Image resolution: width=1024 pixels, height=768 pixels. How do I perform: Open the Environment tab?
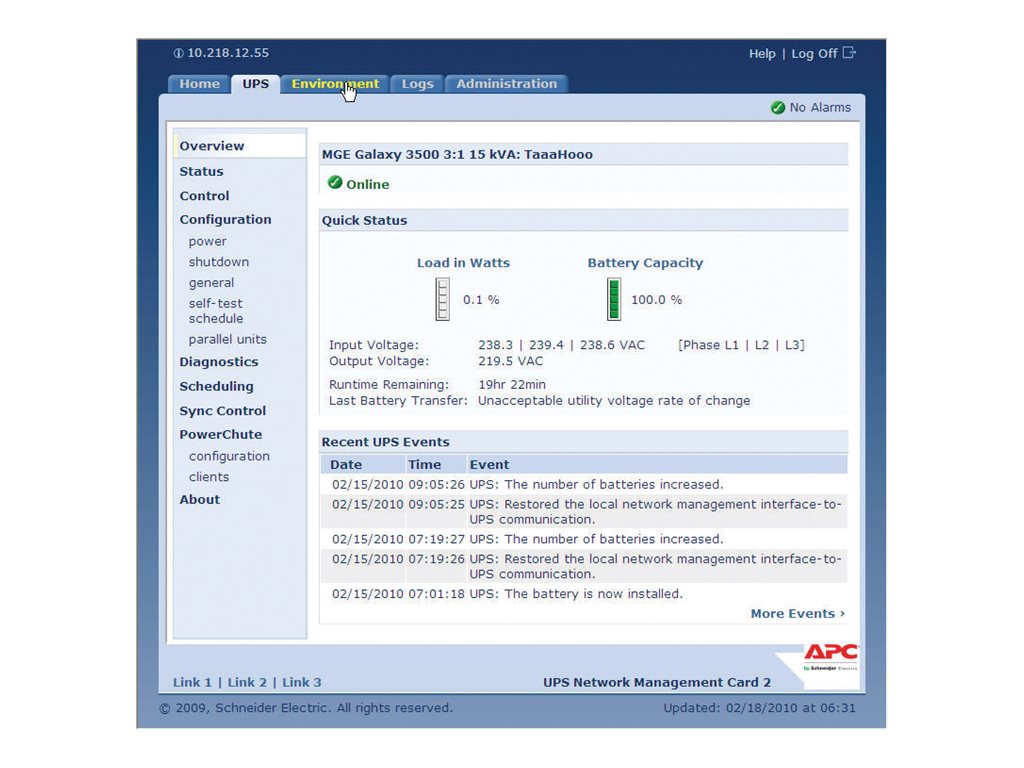click(335, 84)
